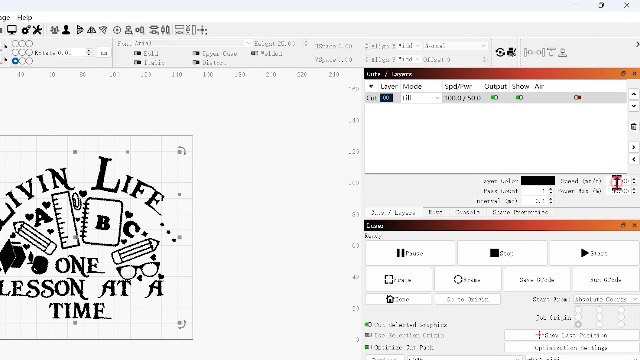Toggle Optimize Cut Path switch
640x360 pixels.
(x=368, y=347)
